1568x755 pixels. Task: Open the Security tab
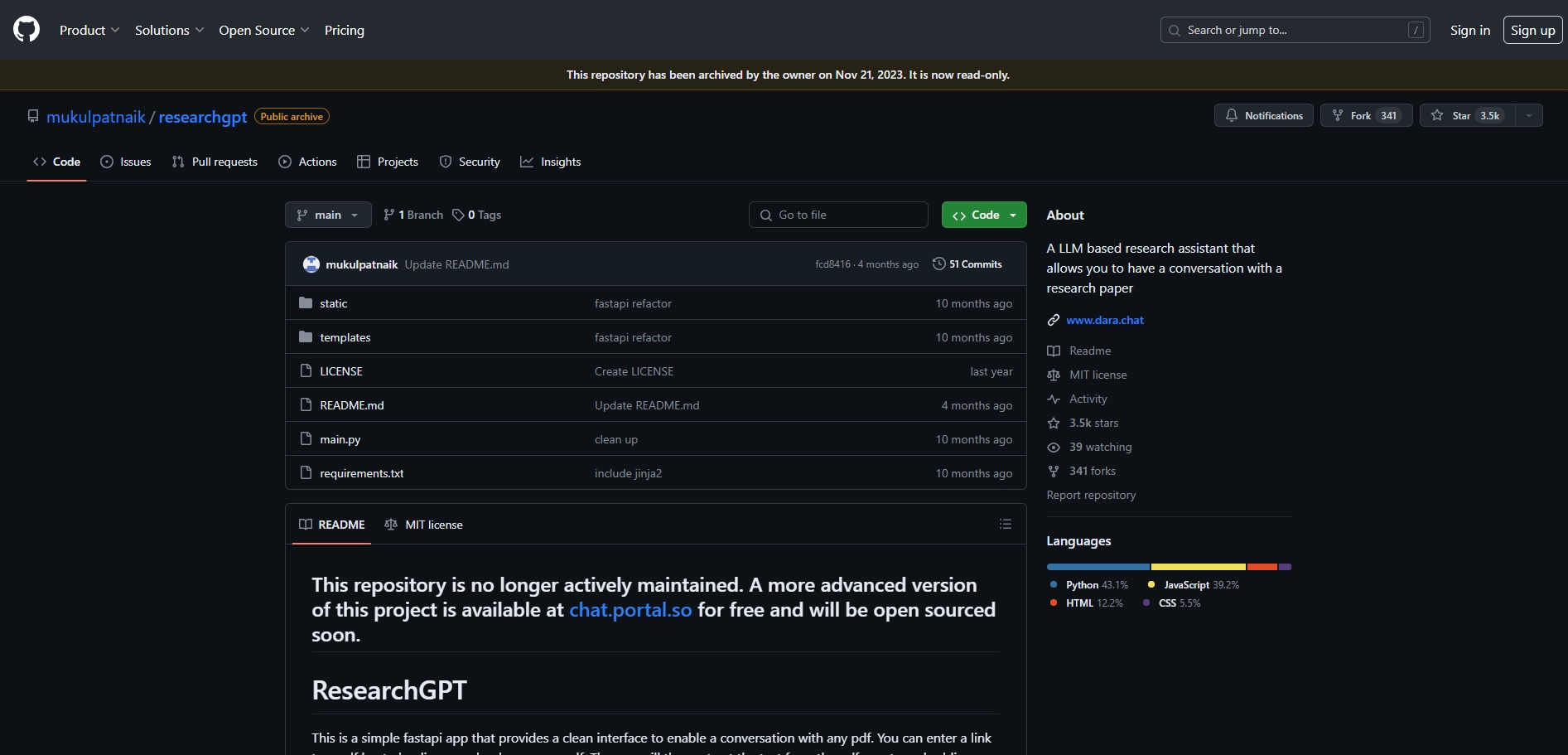470,162
